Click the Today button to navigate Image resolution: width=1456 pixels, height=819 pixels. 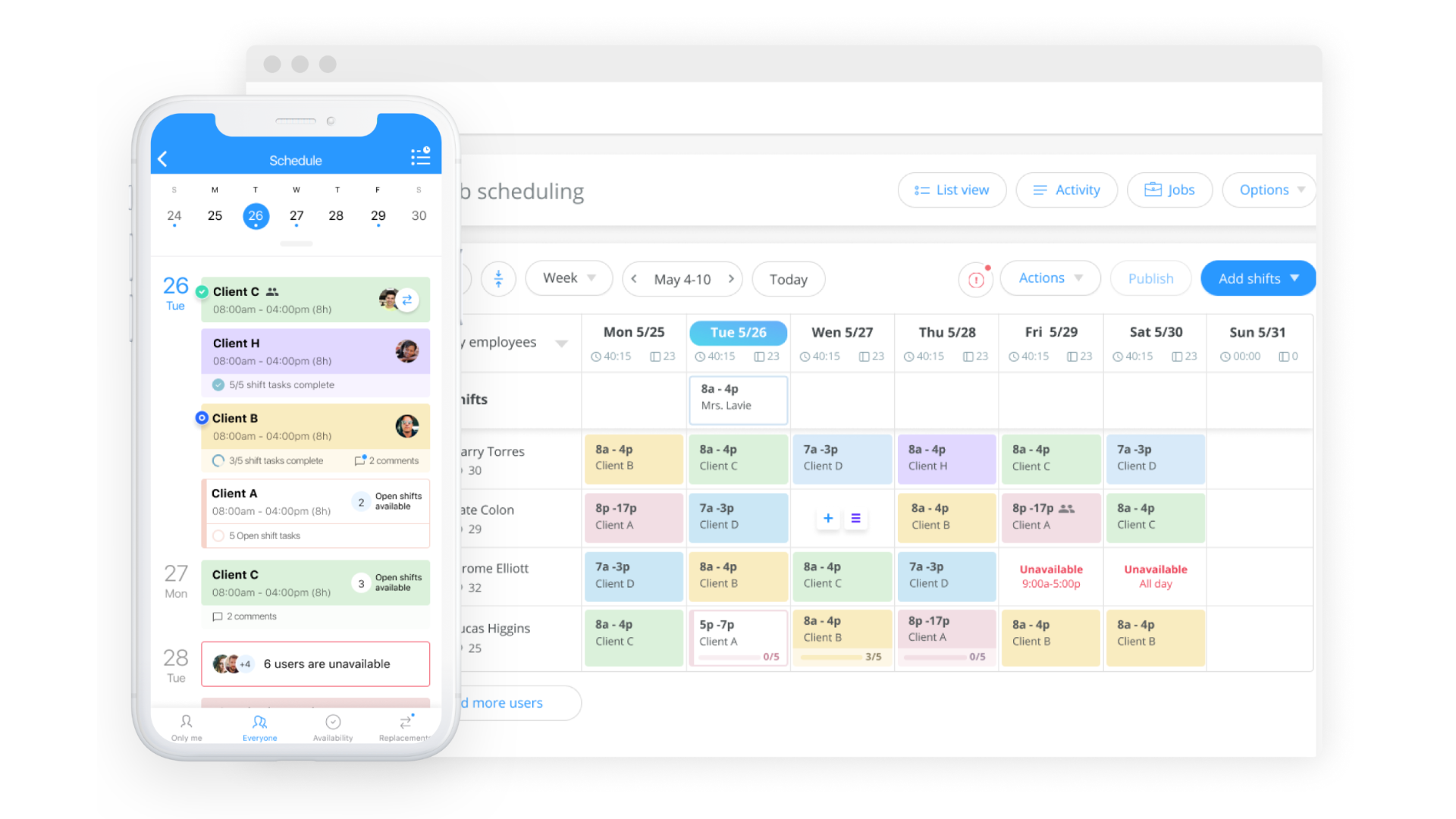(788, 278)
